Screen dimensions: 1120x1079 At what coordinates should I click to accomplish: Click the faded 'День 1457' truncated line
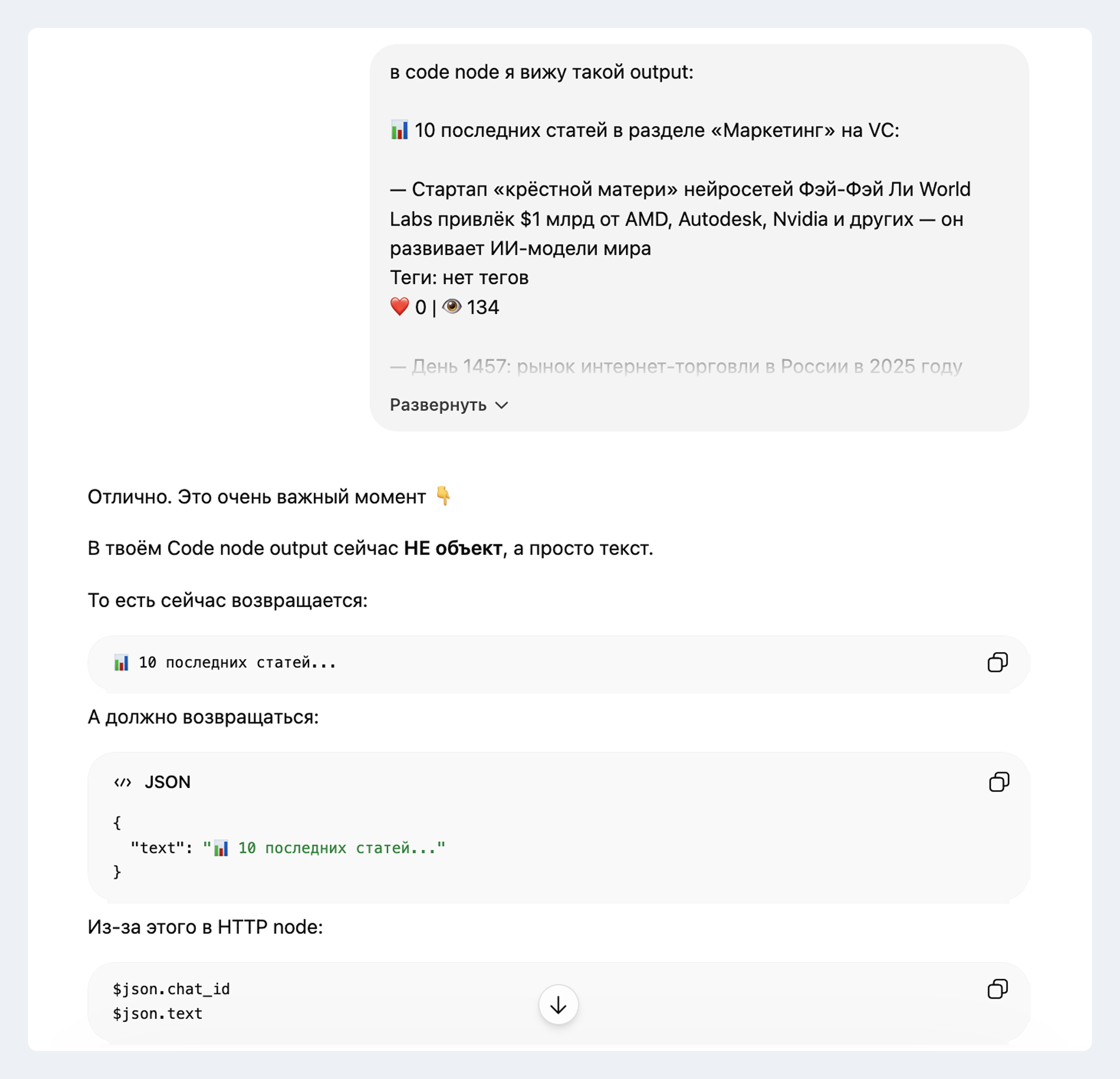point(676,366)
